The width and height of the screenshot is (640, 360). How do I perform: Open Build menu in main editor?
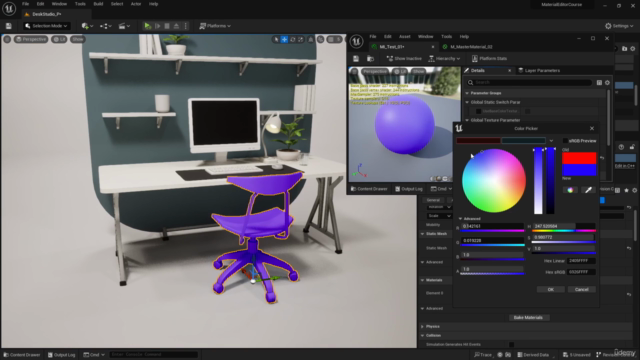98,4
